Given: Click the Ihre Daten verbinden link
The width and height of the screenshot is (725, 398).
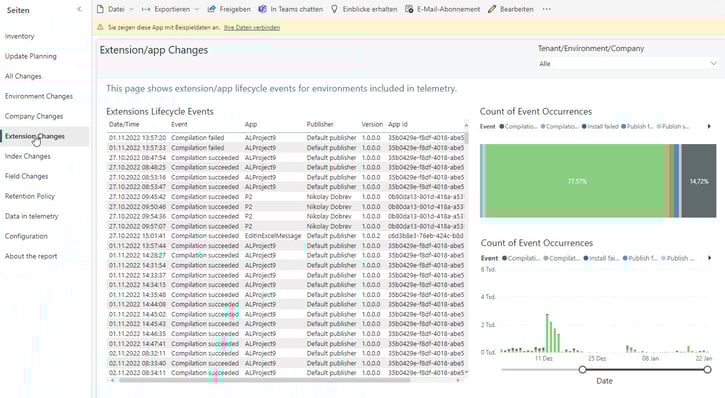Looking at the screenshot, I should pos(252,28).
